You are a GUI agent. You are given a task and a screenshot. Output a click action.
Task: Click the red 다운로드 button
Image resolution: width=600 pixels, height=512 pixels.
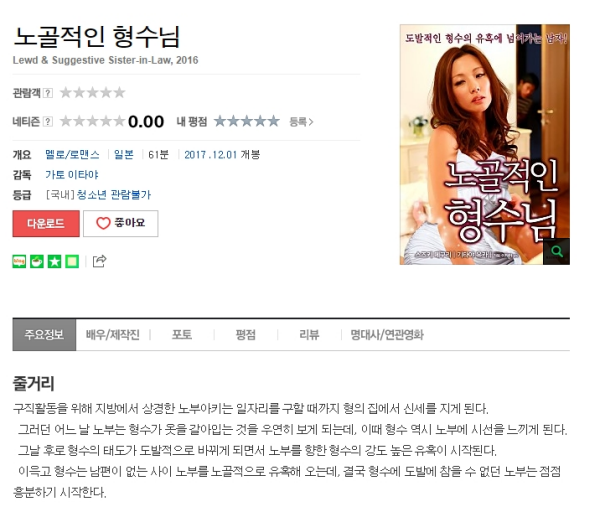[x=46, y=223]
